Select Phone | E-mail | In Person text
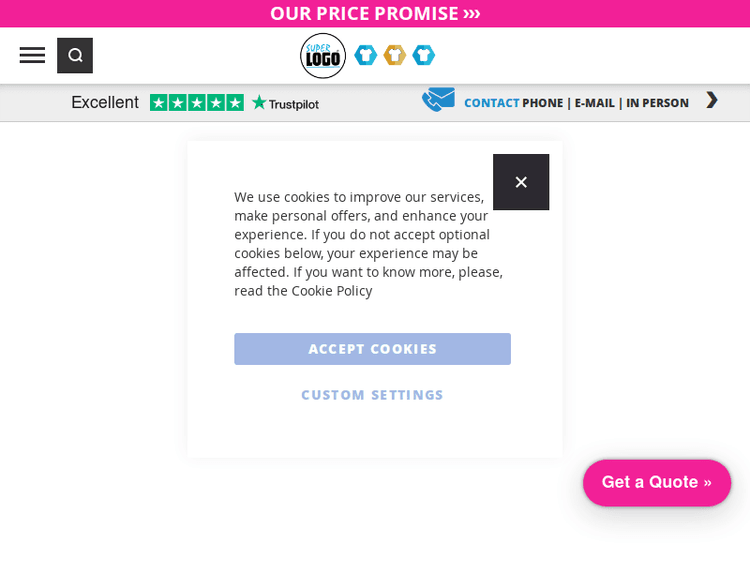The height and width of the screenshot is (563, 750). 605,103
